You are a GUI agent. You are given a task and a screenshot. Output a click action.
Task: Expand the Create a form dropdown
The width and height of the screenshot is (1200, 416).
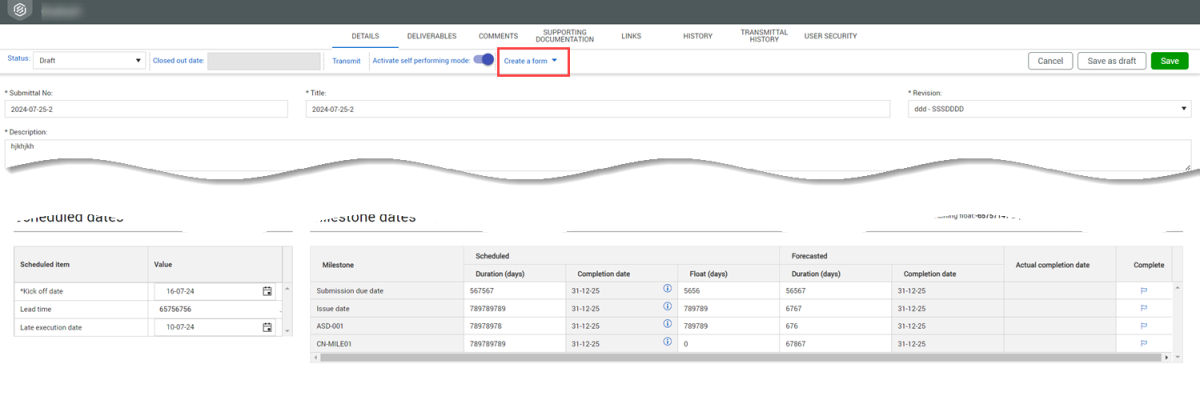coord(531,61)
